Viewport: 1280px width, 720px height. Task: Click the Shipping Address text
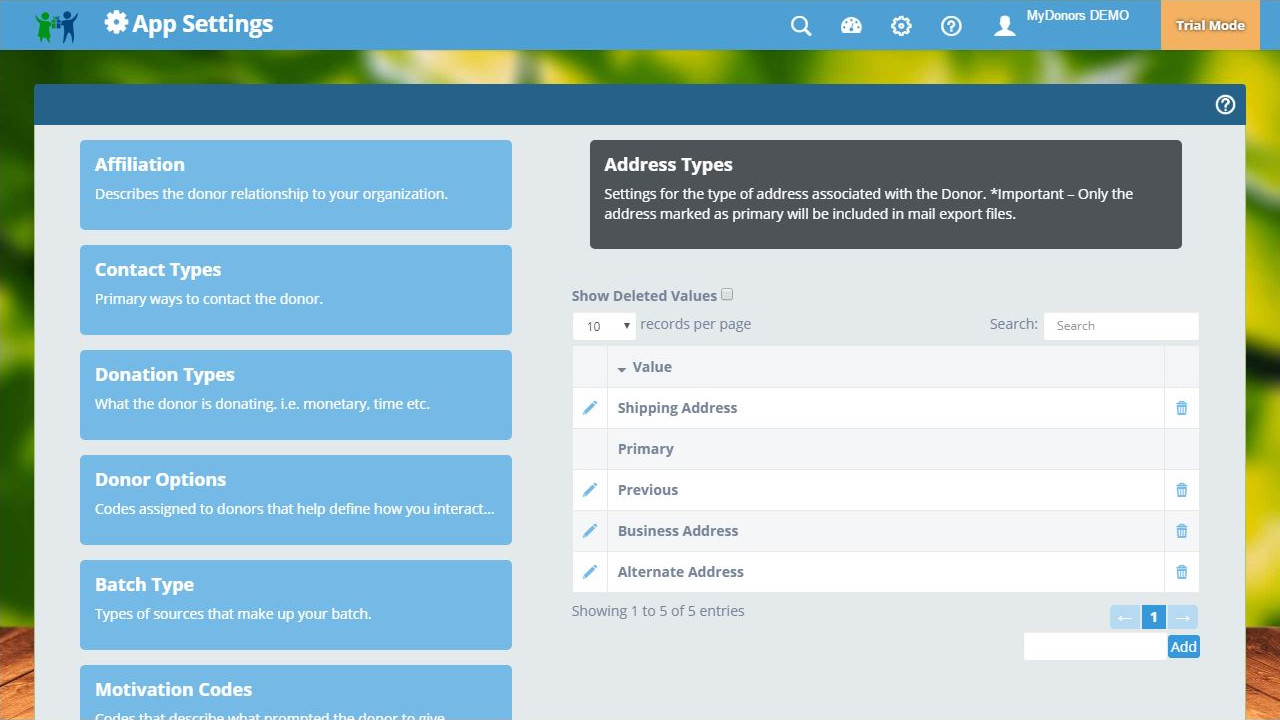[x=677, y=408]
